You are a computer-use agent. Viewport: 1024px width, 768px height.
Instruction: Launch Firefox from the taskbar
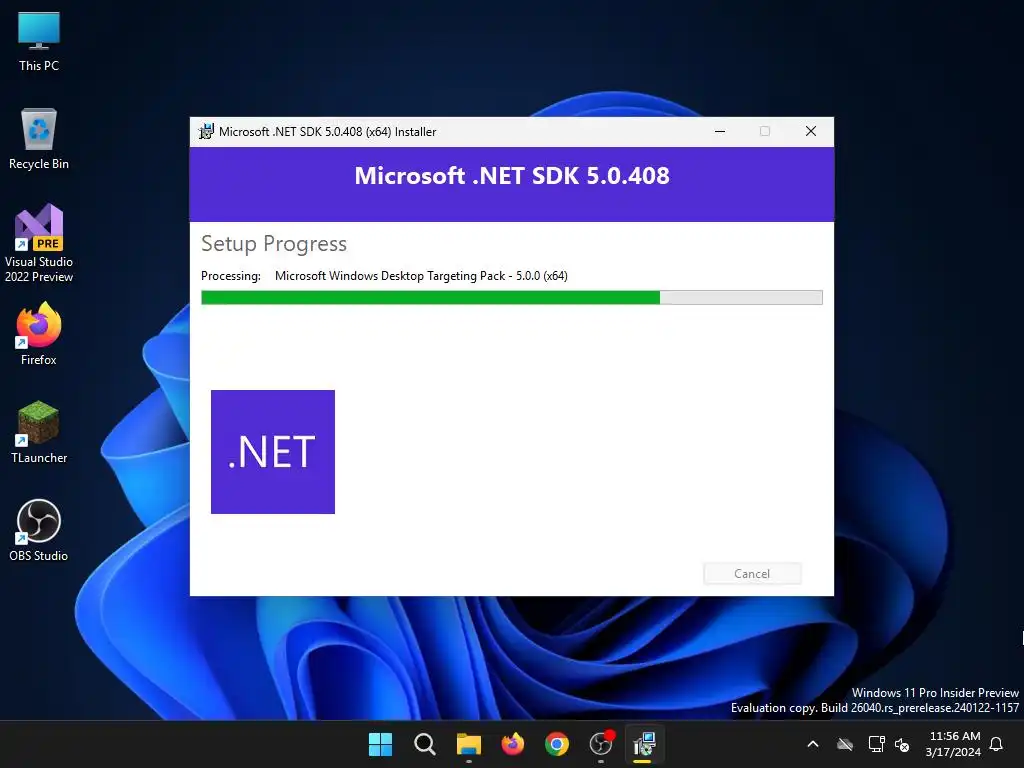[513, 744]
